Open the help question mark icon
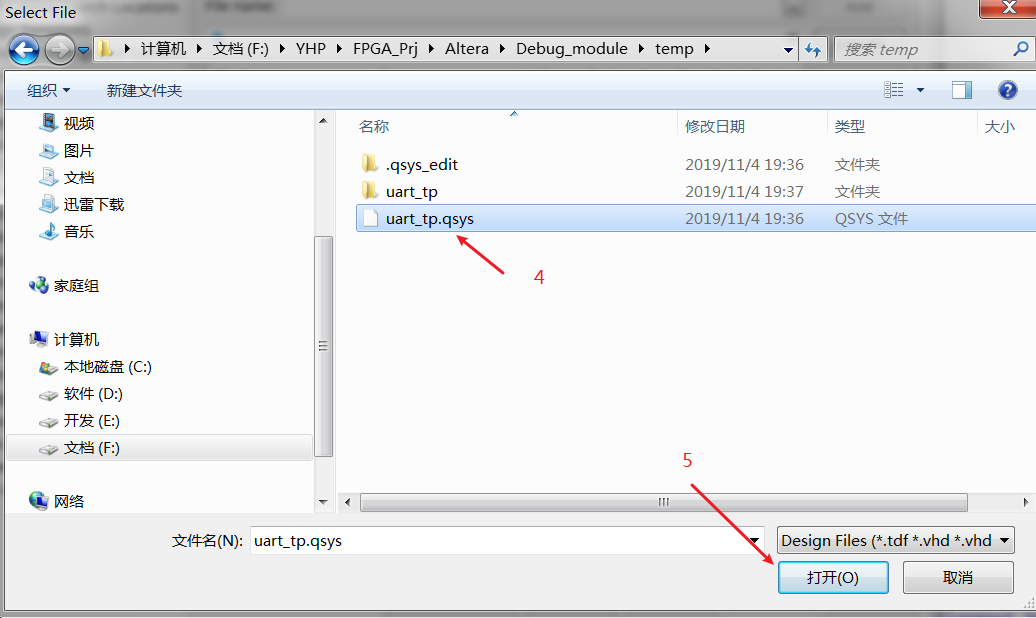1036x618 pixels. coord(1007,90)
